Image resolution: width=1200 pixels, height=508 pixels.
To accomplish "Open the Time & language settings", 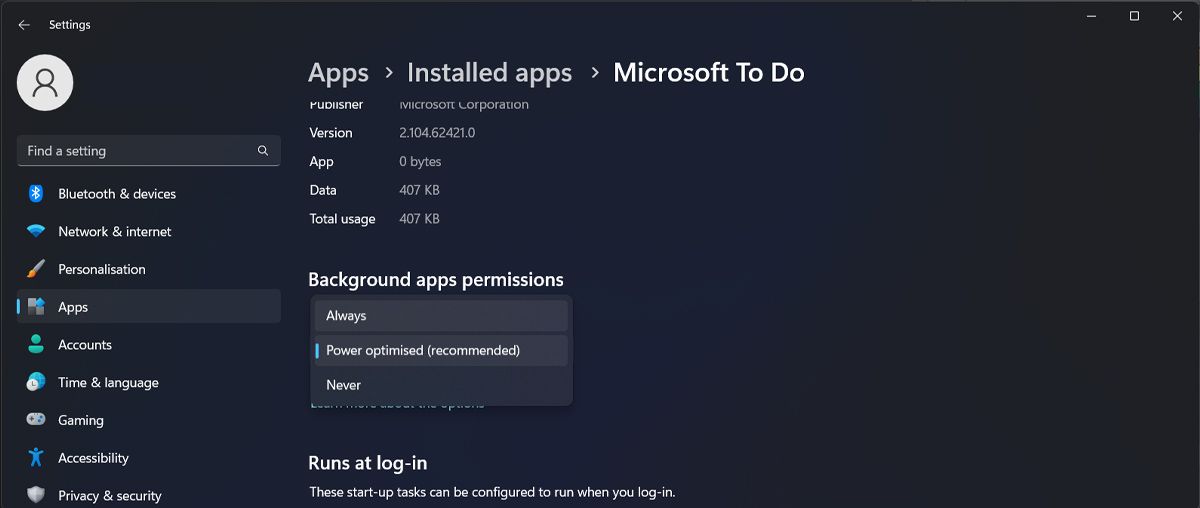I will coord(108,383).
